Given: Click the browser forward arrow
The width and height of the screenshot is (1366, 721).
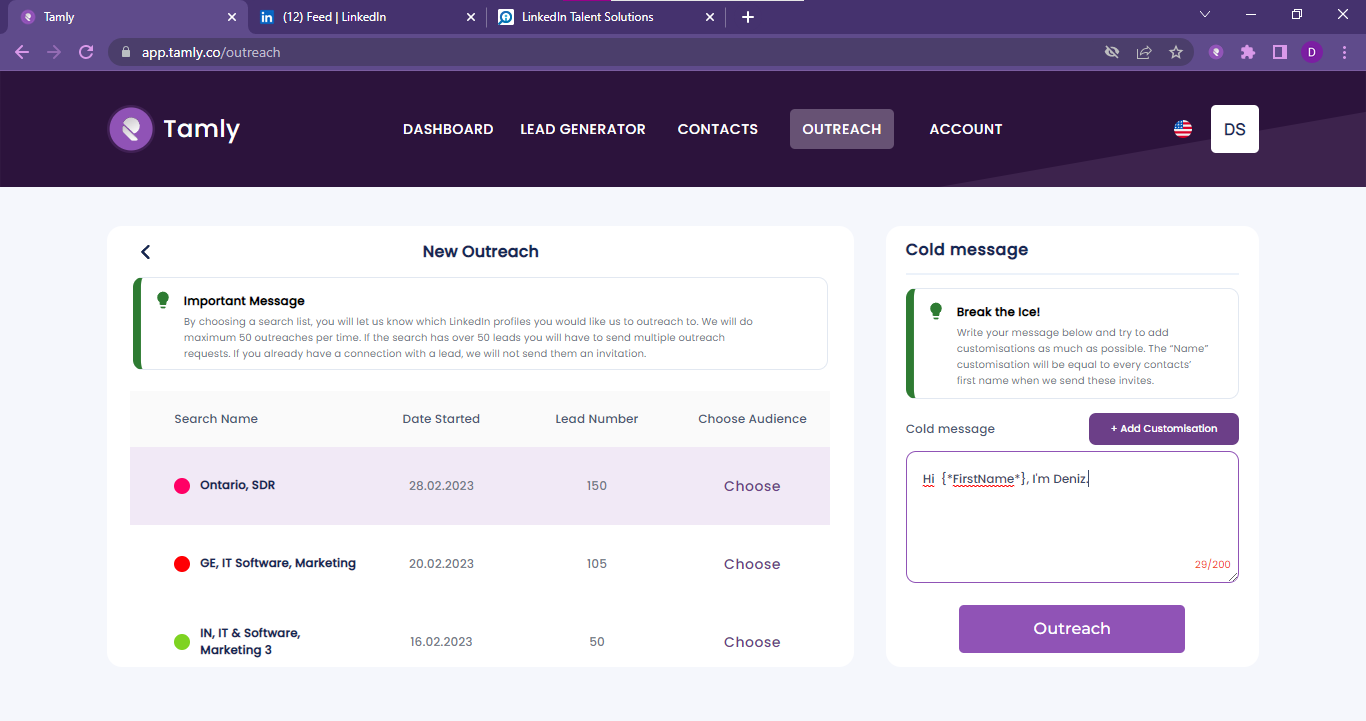Looking at the screenshot, I should pos(54,52).
